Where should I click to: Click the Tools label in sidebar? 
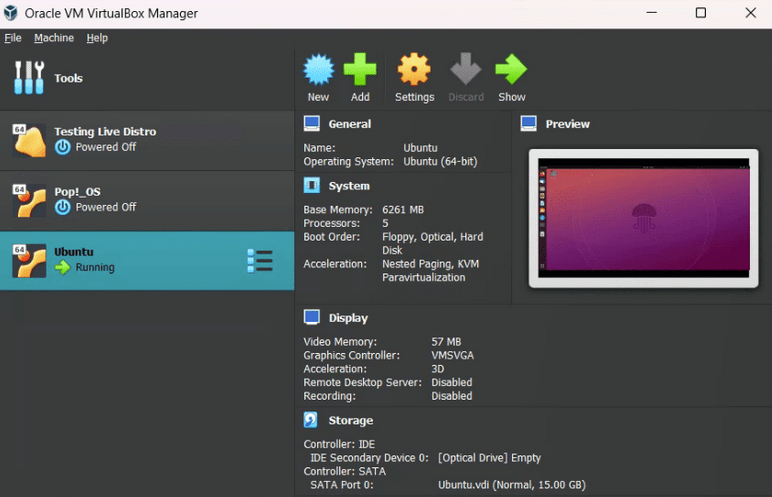(x=68, y=78)
